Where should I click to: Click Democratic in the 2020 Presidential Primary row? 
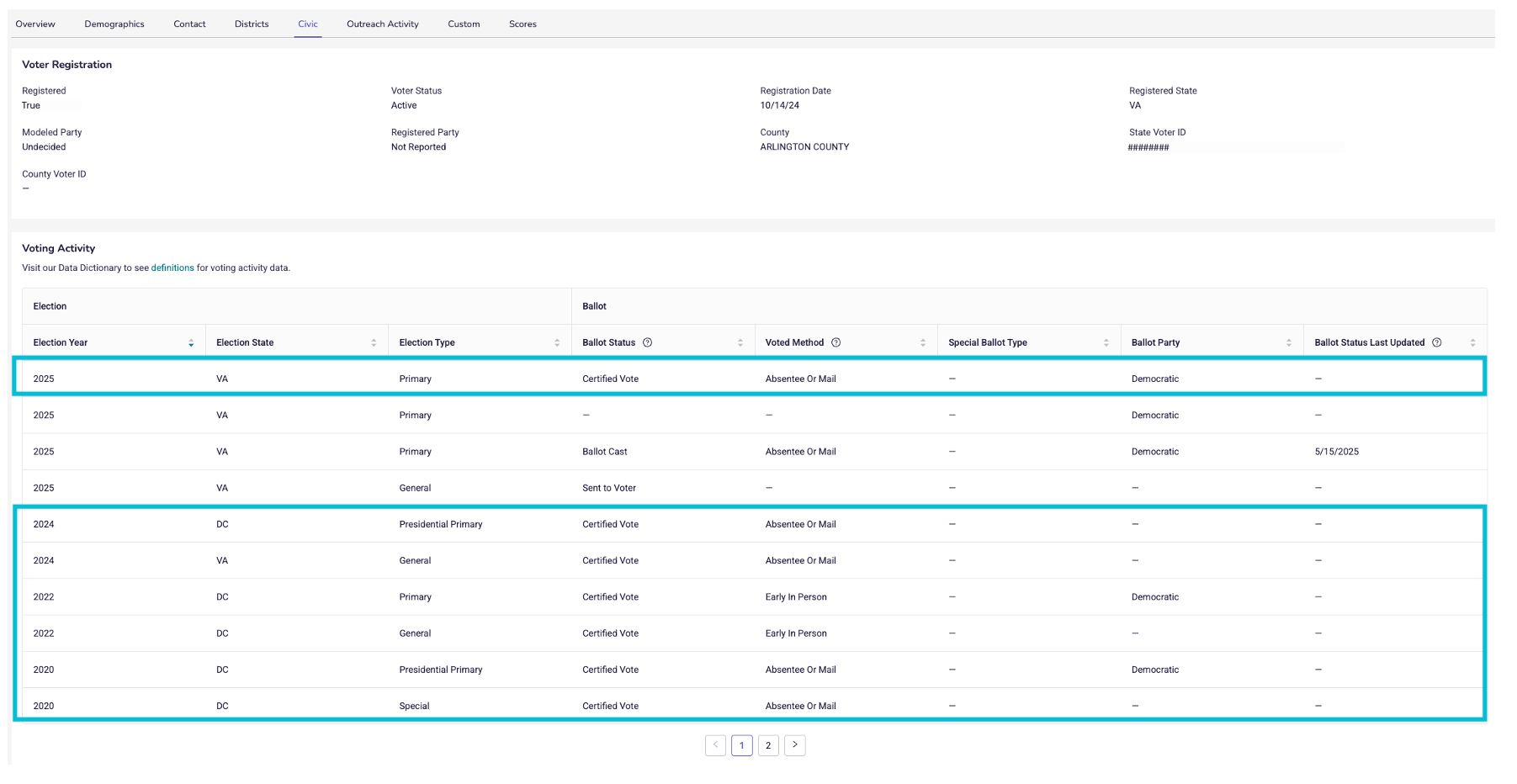pos(1155,670)
